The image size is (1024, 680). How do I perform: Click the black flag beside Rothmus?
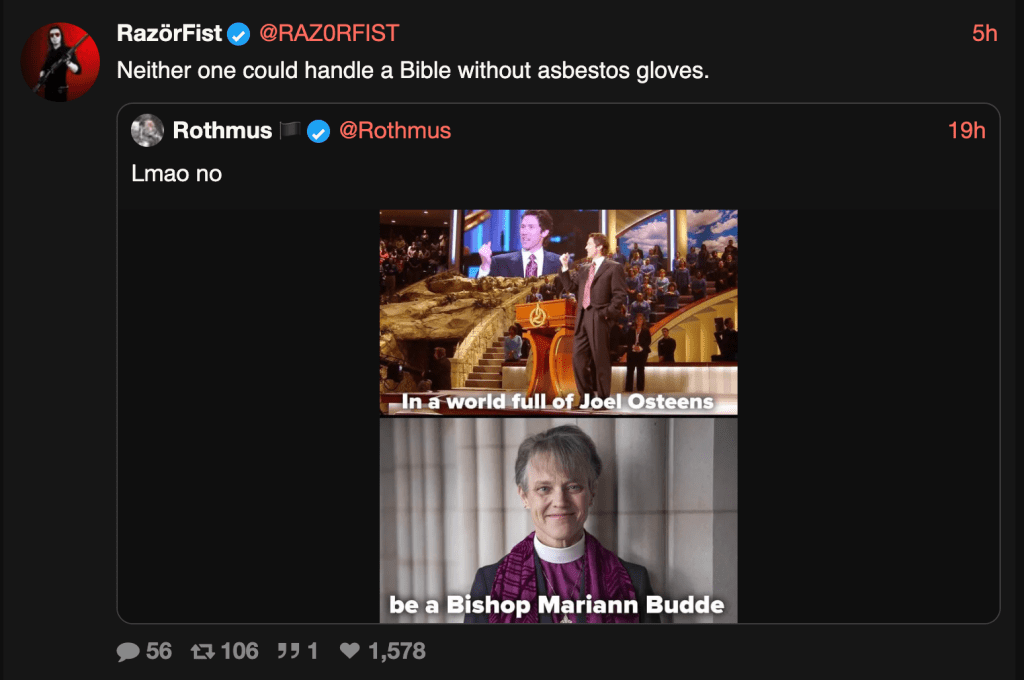(x=289, y=131)
